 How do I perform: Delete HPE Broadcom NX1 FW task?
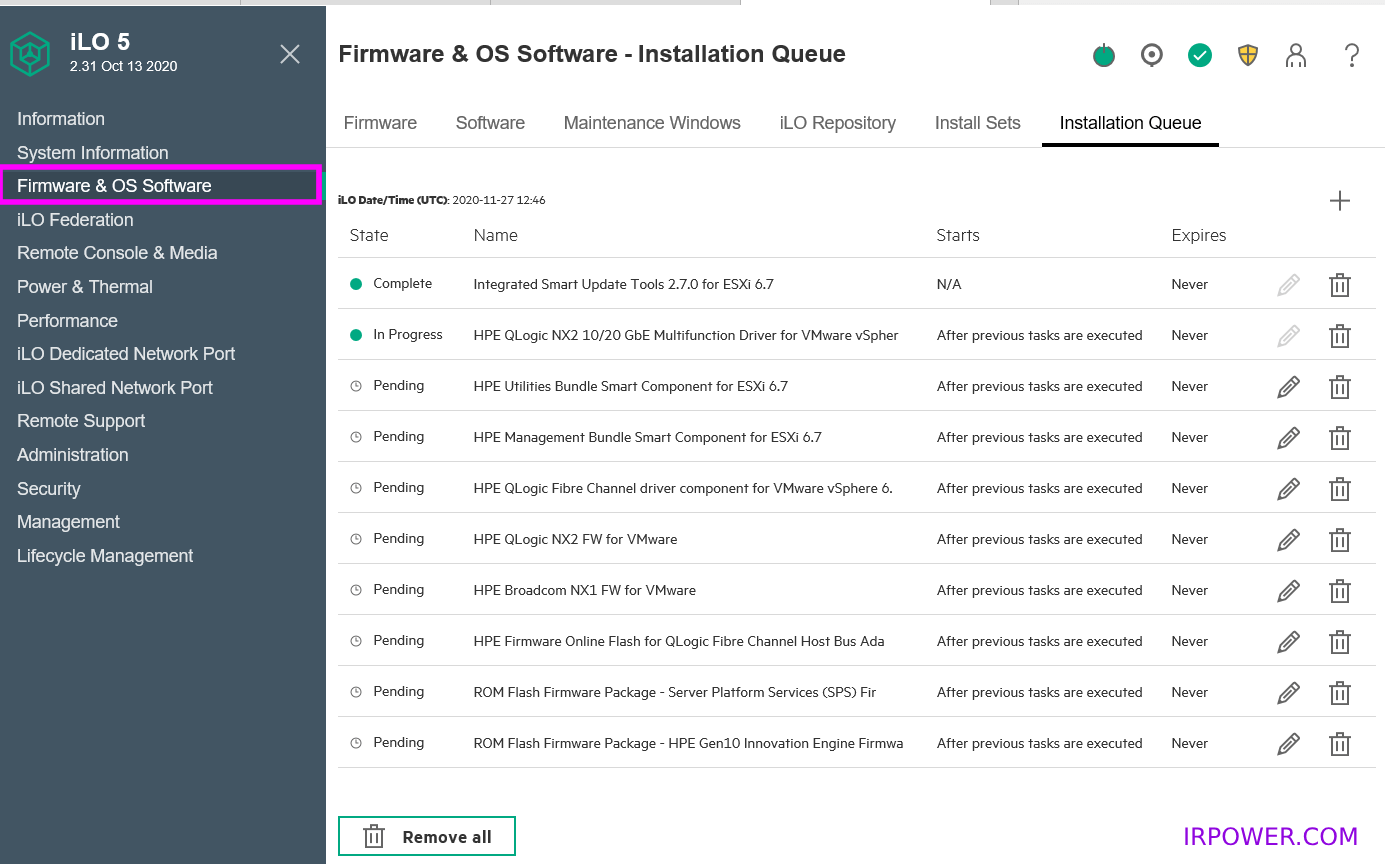pyautogui.click(x=1340, y=591)
